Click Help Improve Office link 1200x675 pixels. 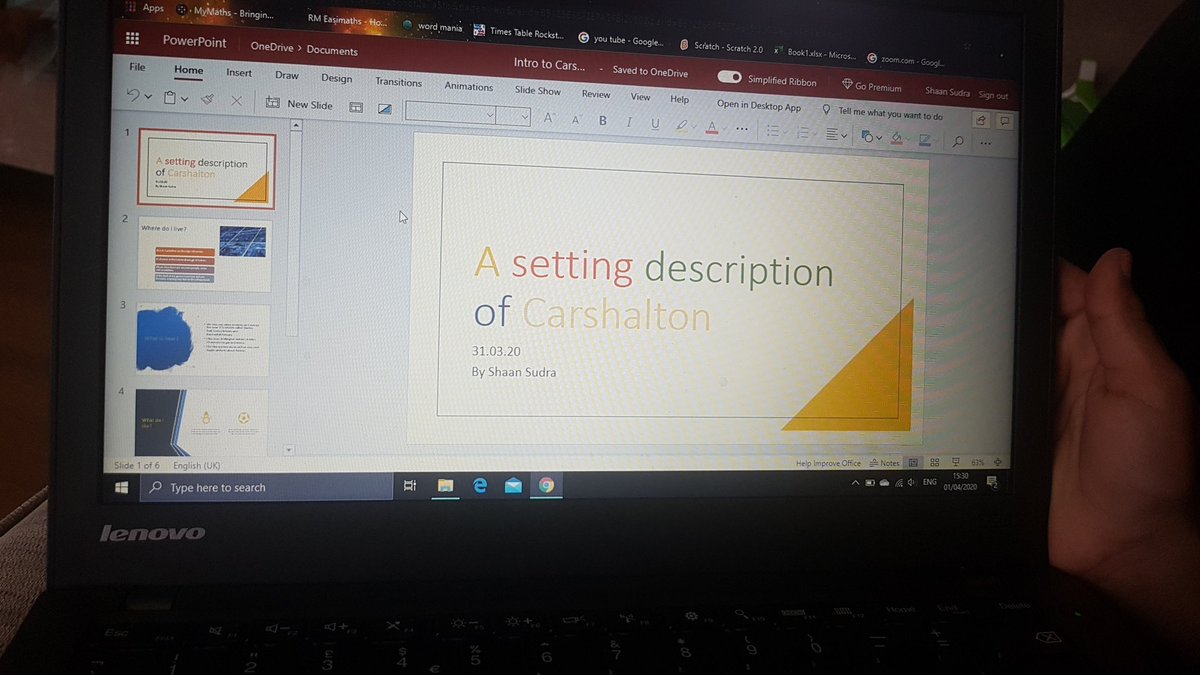828,463
